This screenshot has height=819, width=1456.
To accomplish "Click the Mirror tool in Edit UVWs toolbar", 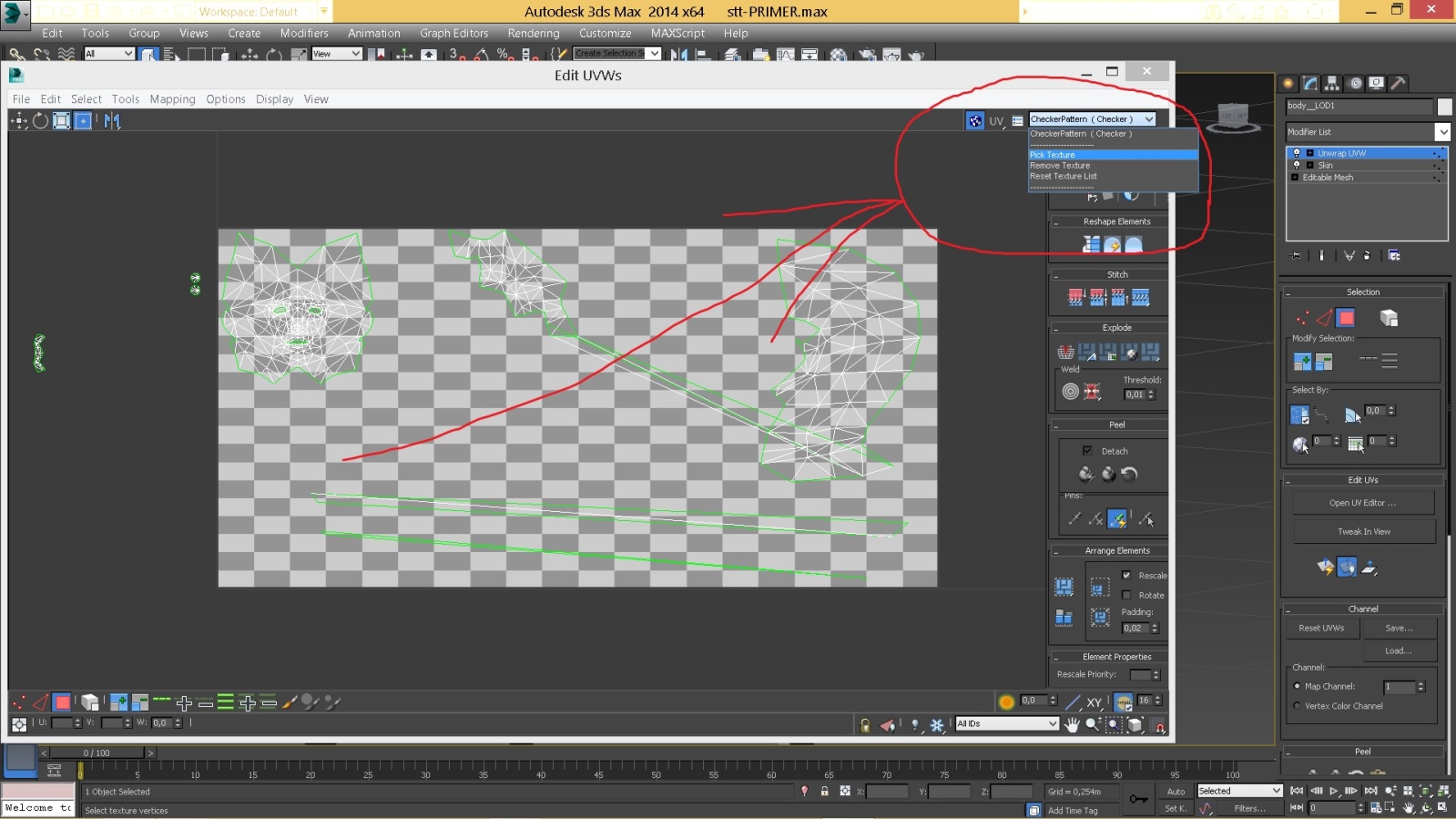I will [x=112, y=120].
